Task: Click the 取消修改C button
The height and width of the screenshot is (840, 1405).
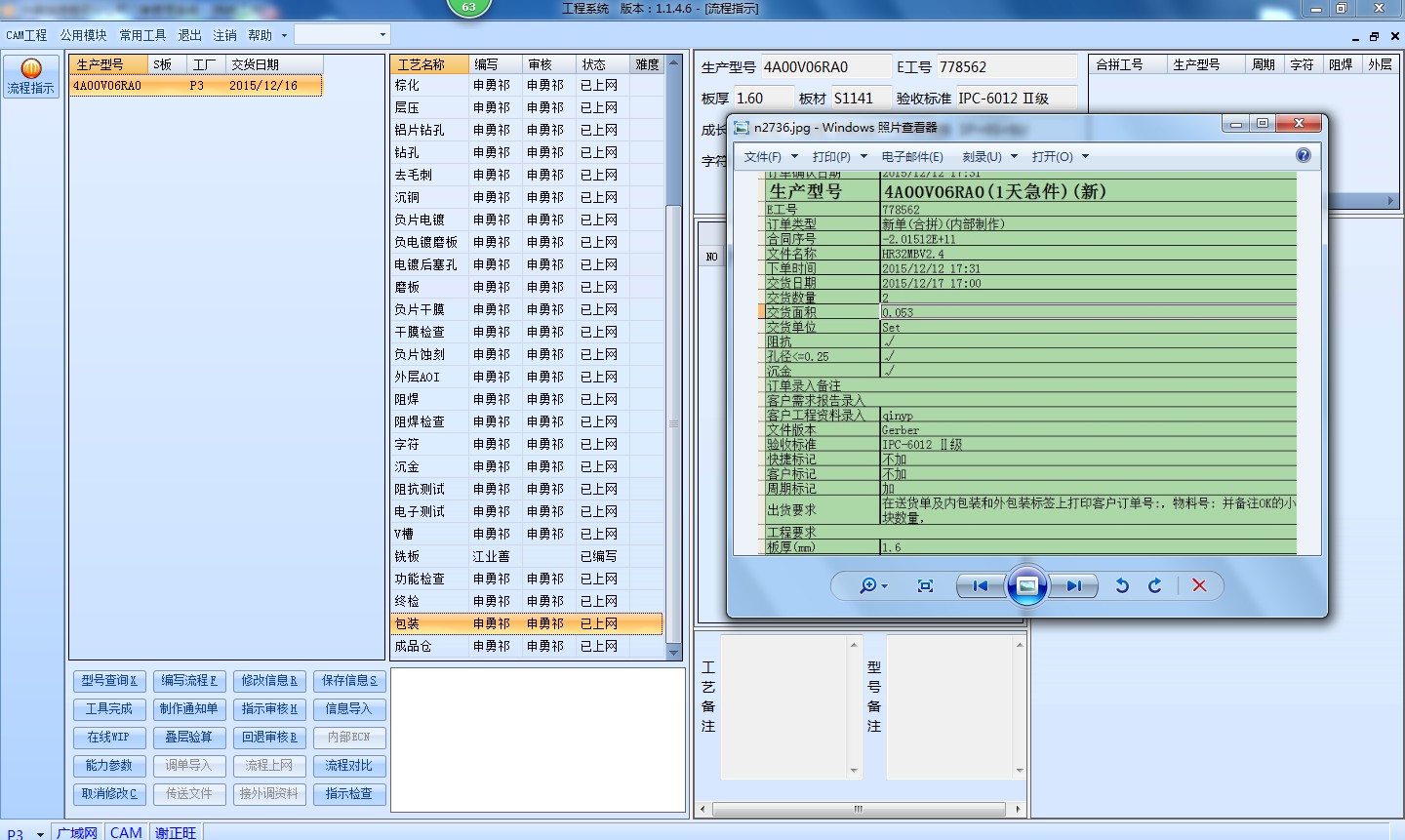Action: [x=109, y=794]
